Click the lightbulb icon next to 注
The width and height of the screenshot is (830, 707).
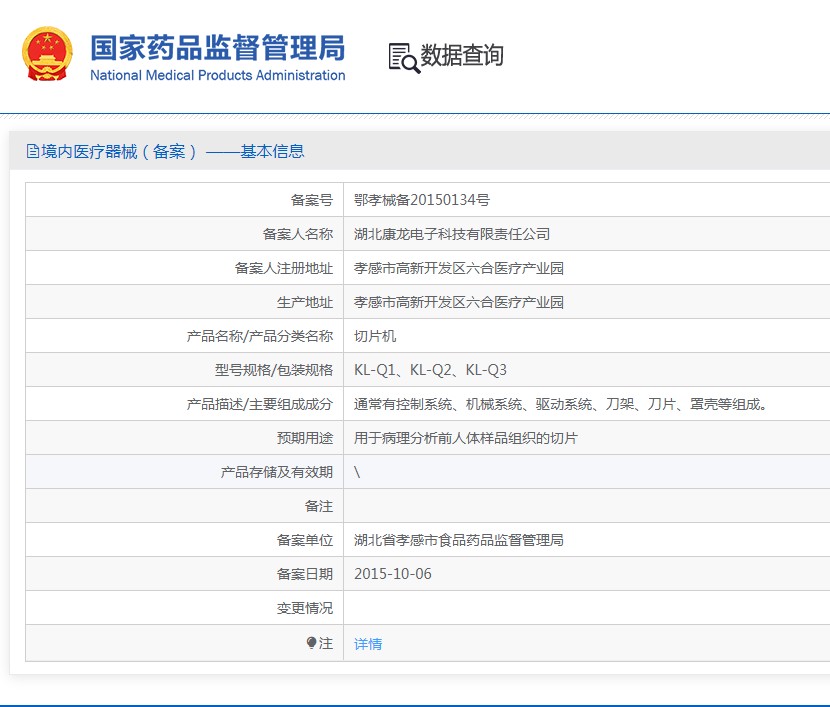click(x=311, y=642)
